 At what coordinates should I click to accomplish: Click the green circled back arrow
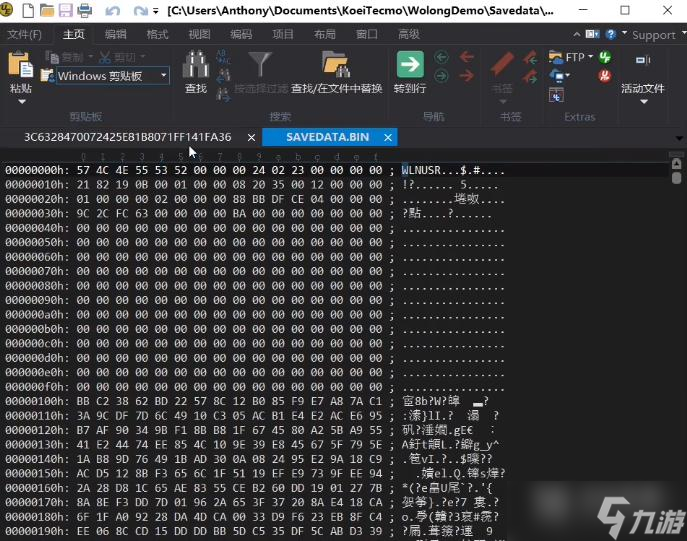click(x=442, y=57)
